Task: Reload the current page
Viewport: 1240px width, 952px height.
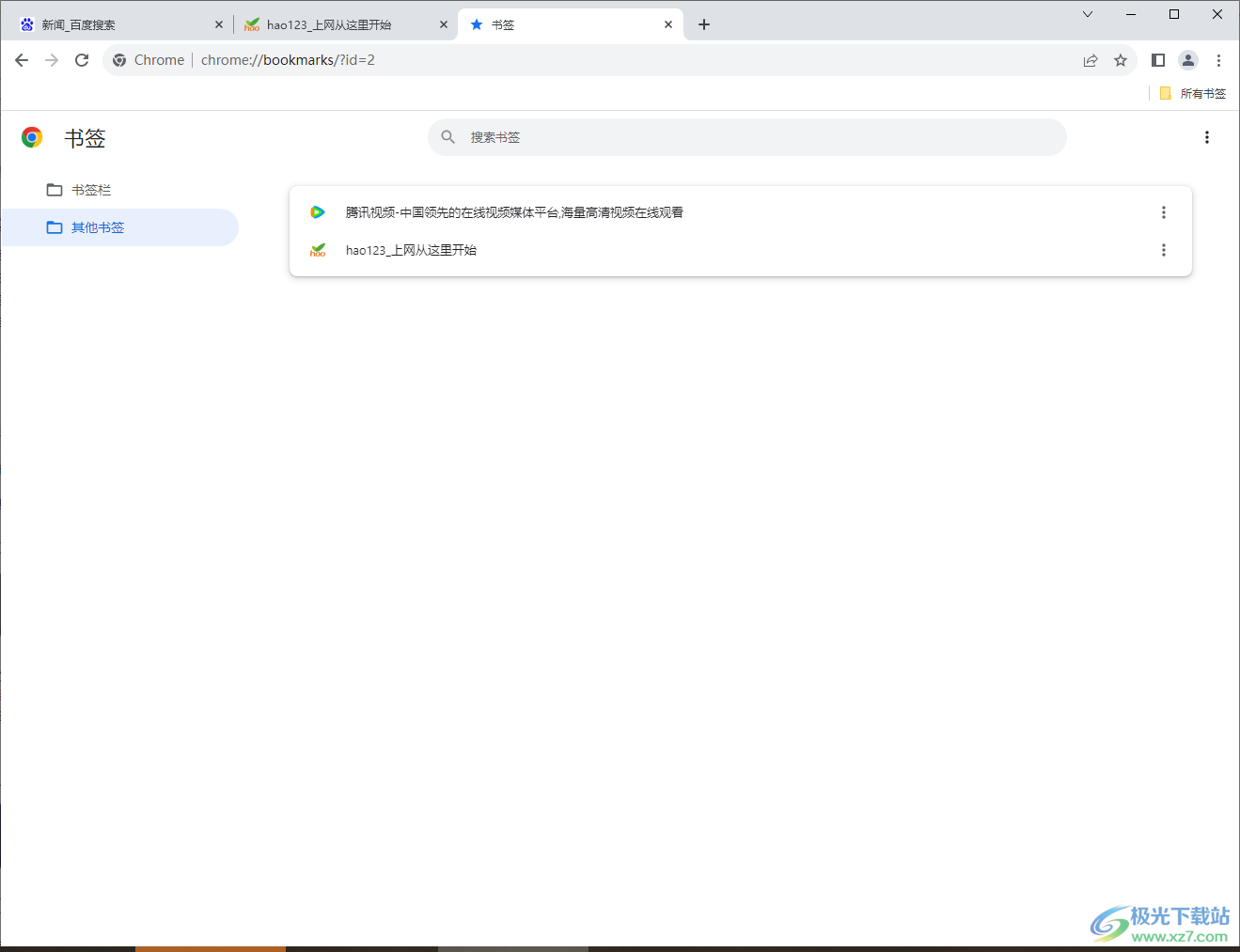Action: click(82, 60)
